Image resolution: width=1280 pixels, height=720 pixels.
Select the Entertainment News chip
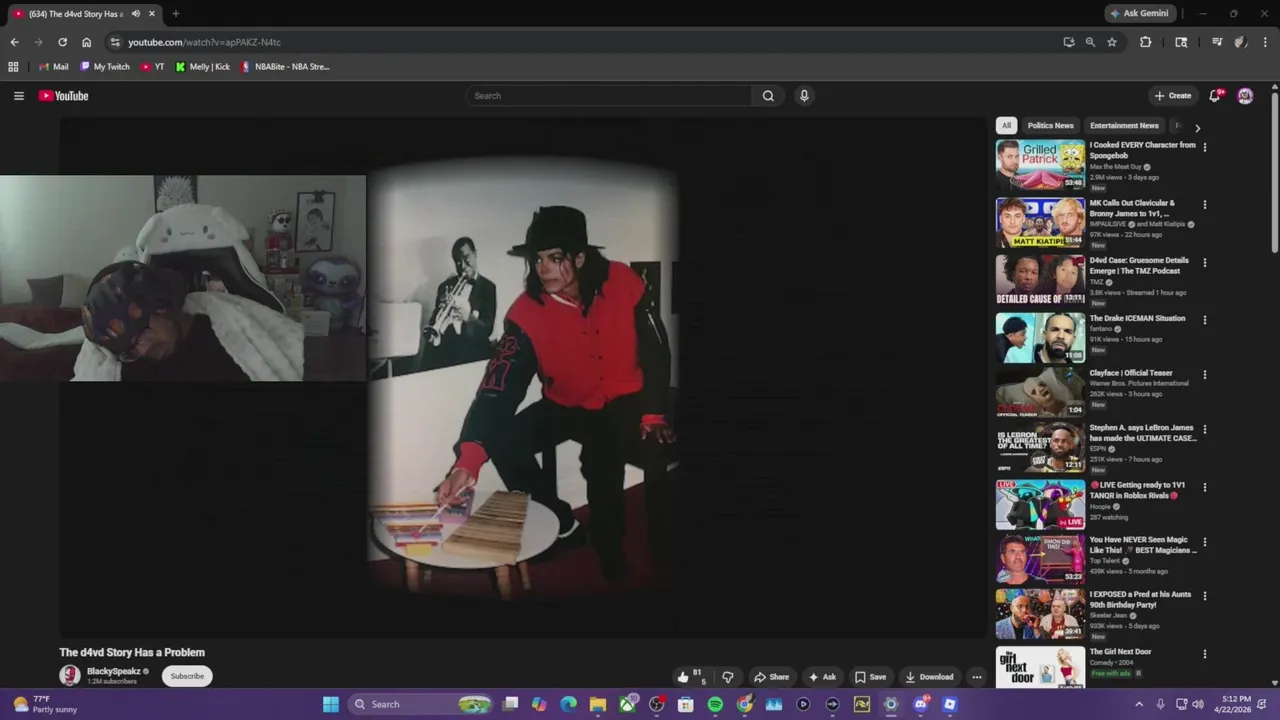click(1124, 126)
